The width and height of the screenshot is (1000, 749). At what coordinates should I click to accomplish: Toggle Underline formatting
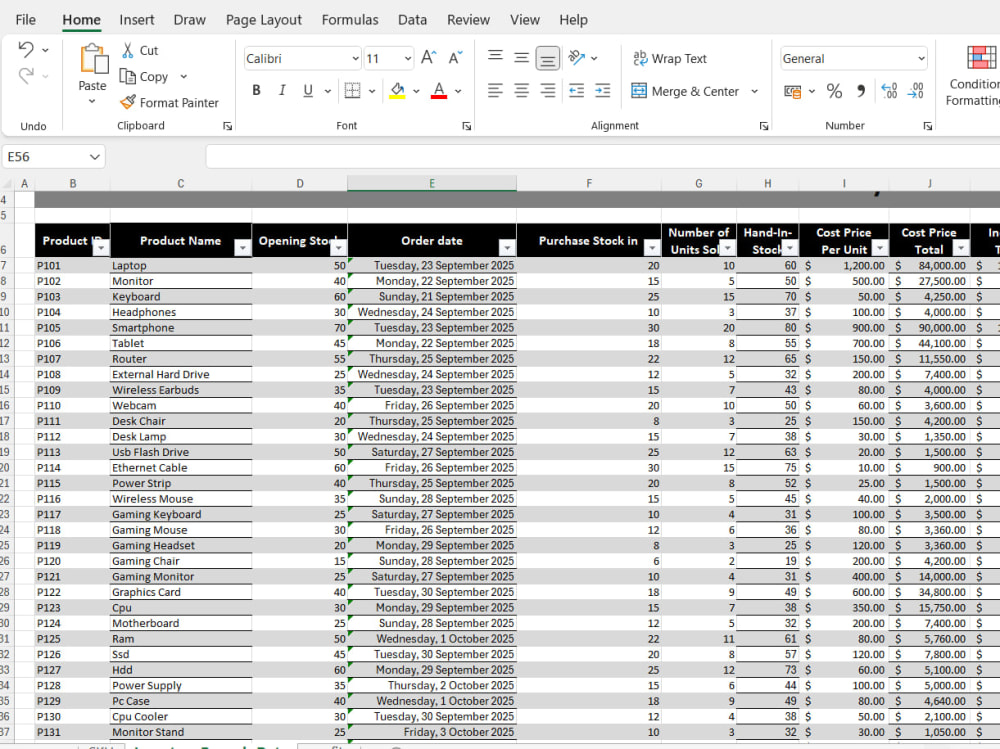coord(308,91)
